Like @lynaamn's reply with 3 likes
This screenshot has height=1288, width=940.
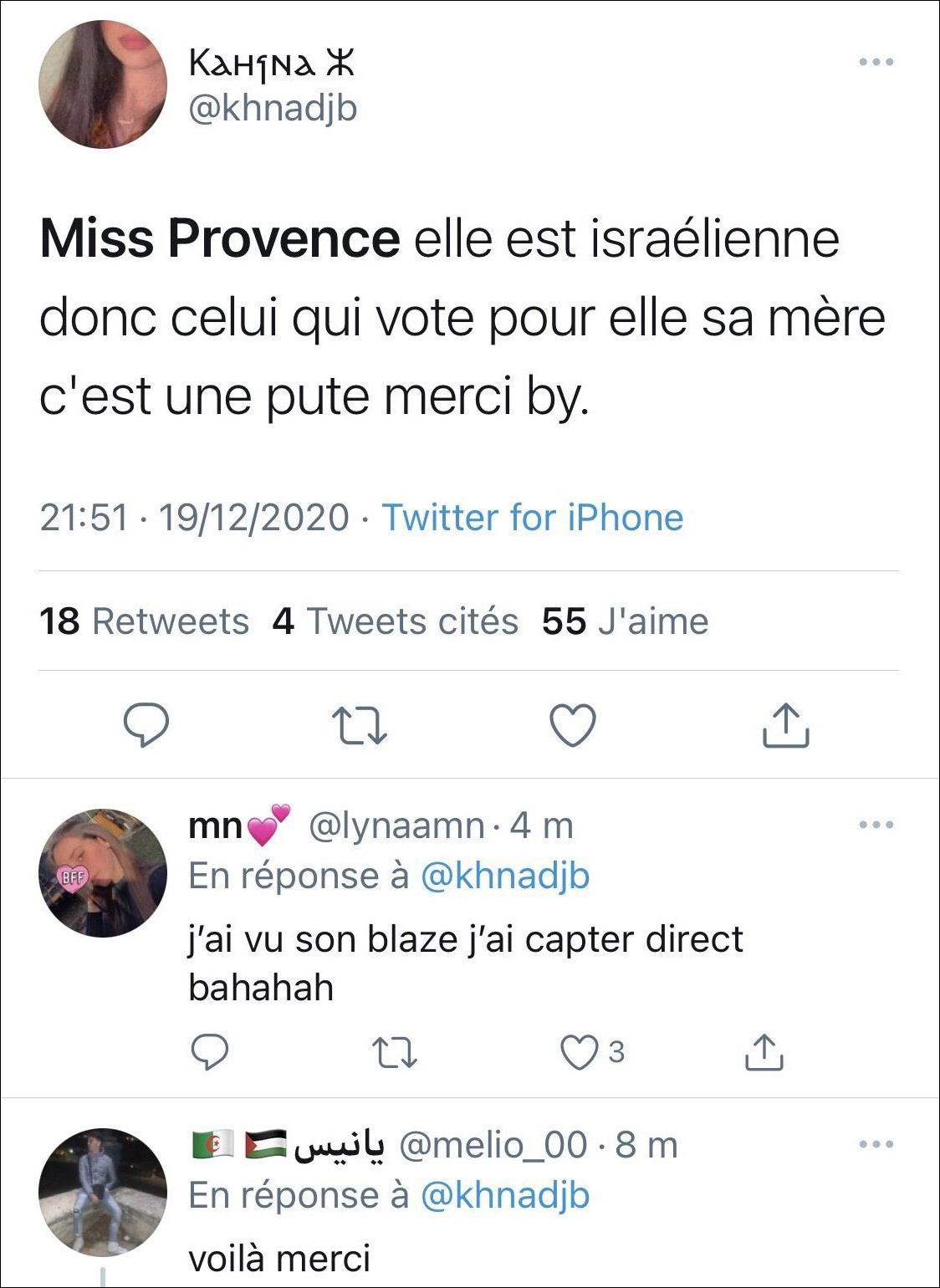pyautogui.click(x=579, y=1052)
